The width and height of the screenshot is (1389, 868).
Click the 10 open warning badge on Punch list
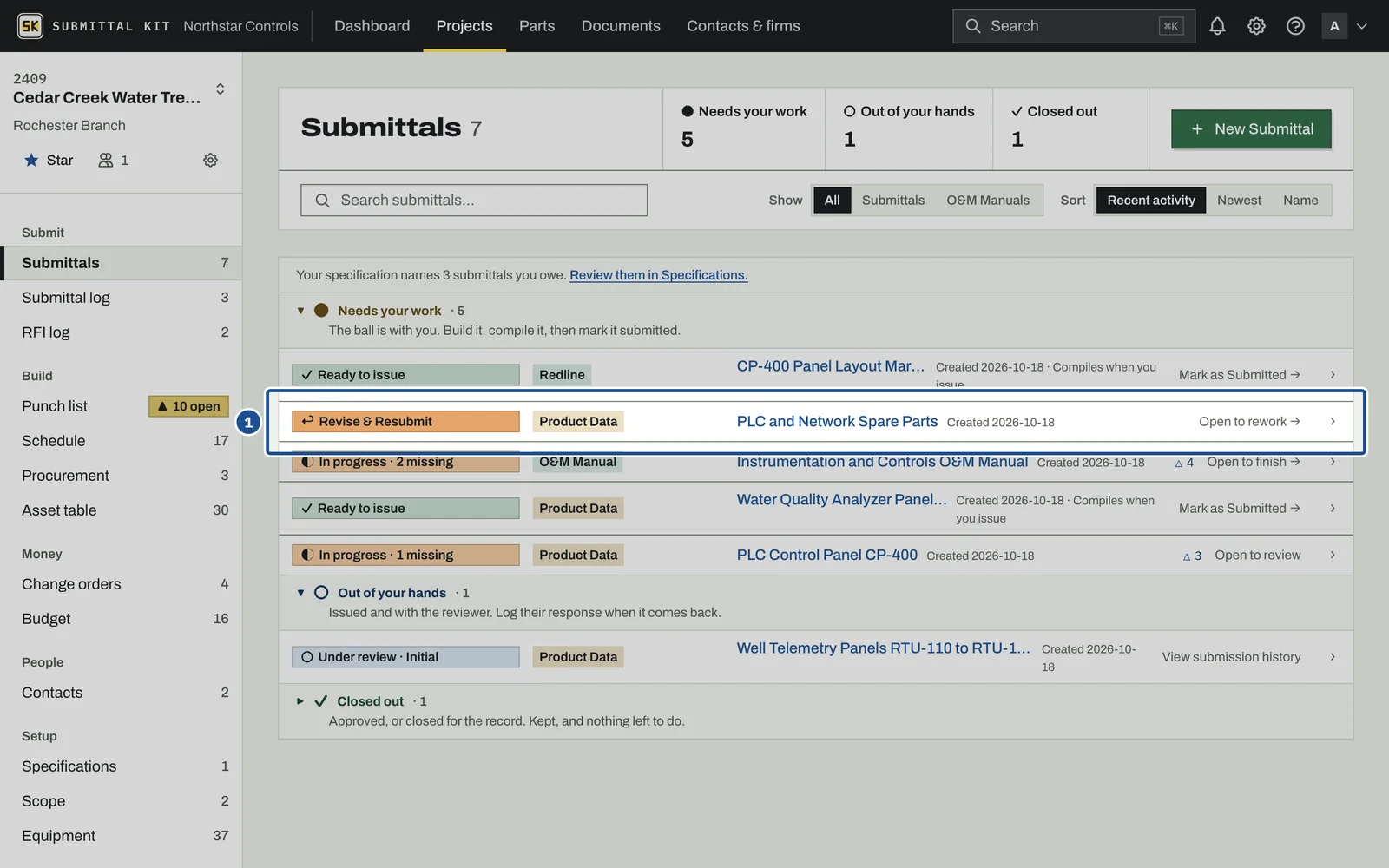(x=189, y=406)
